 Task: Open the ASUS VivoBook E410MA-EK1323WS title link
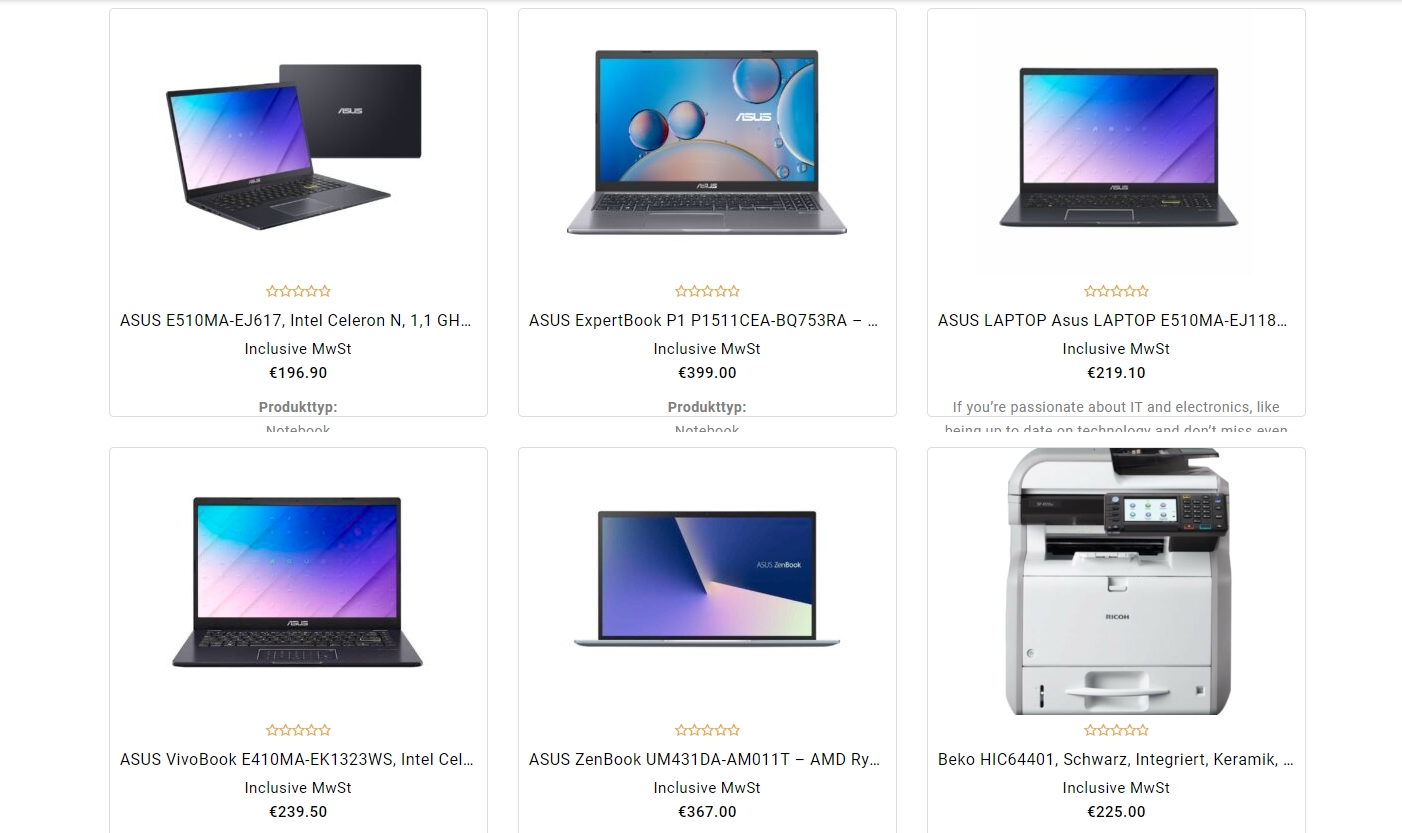pyautogui.click(x=297, y=760)
